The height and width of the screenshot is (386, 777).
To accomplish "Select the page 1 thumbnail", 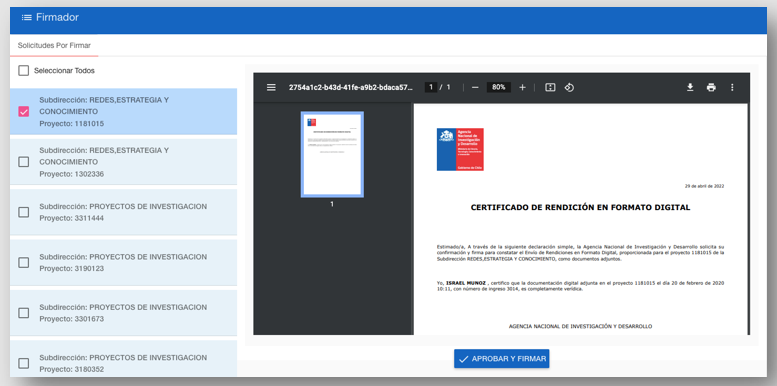I will pyautogui.click(x=332, y=154).
